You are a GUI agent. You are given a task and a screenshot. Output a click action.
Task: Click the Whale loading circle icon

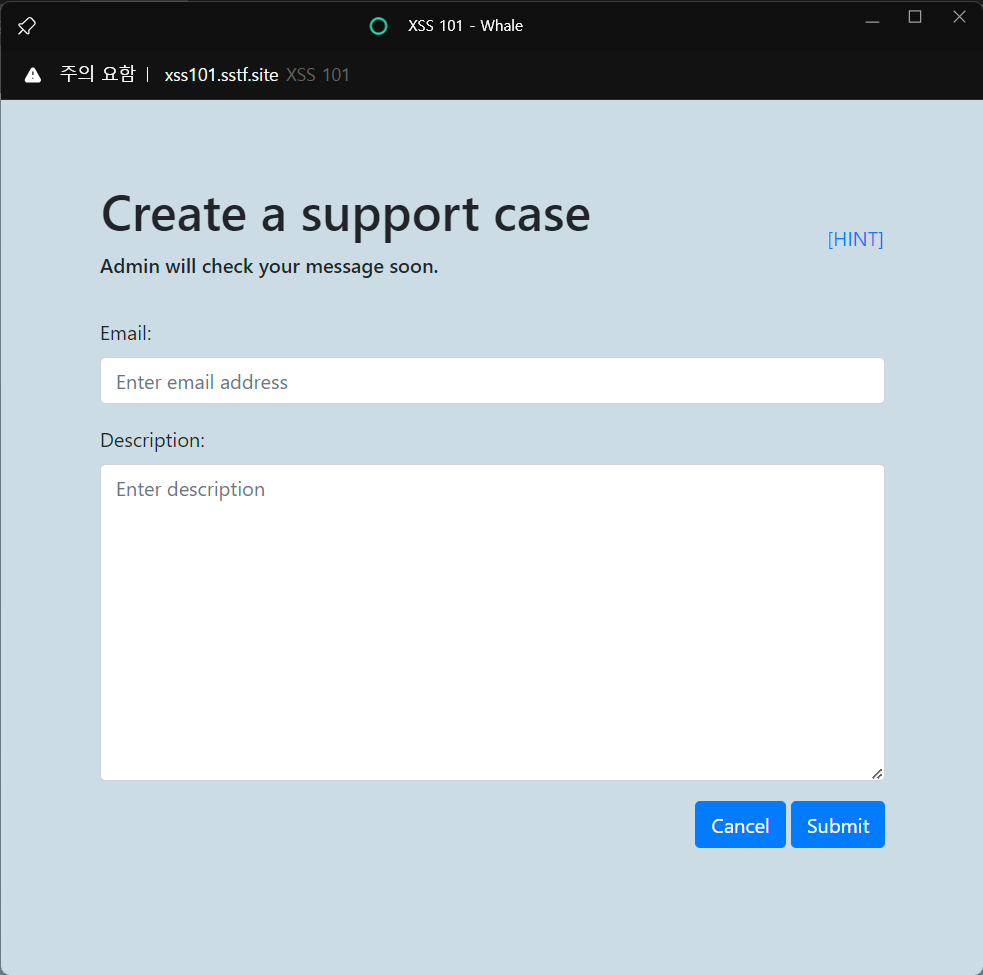coord(378,26)
